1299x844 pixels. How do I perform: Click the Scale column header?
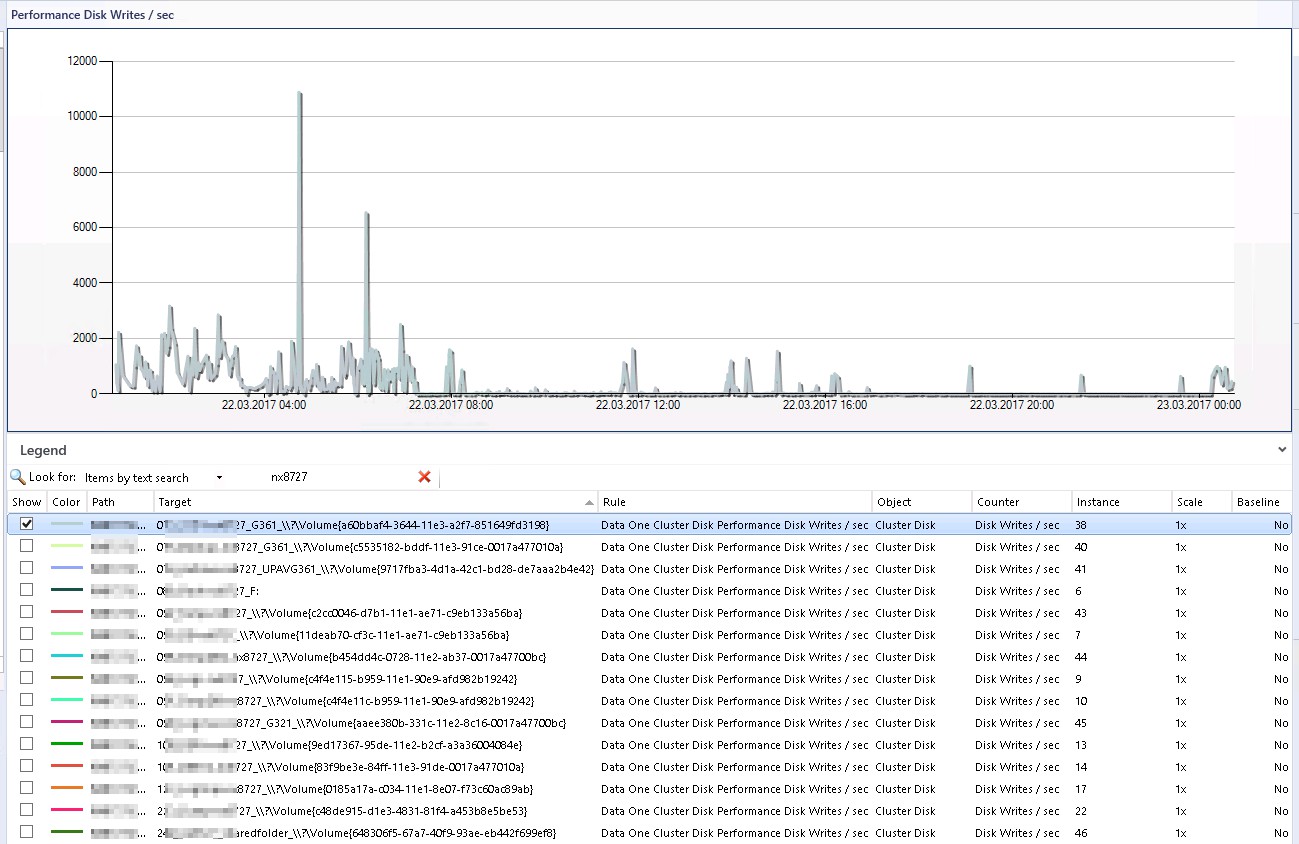[x=1200, y=502]
